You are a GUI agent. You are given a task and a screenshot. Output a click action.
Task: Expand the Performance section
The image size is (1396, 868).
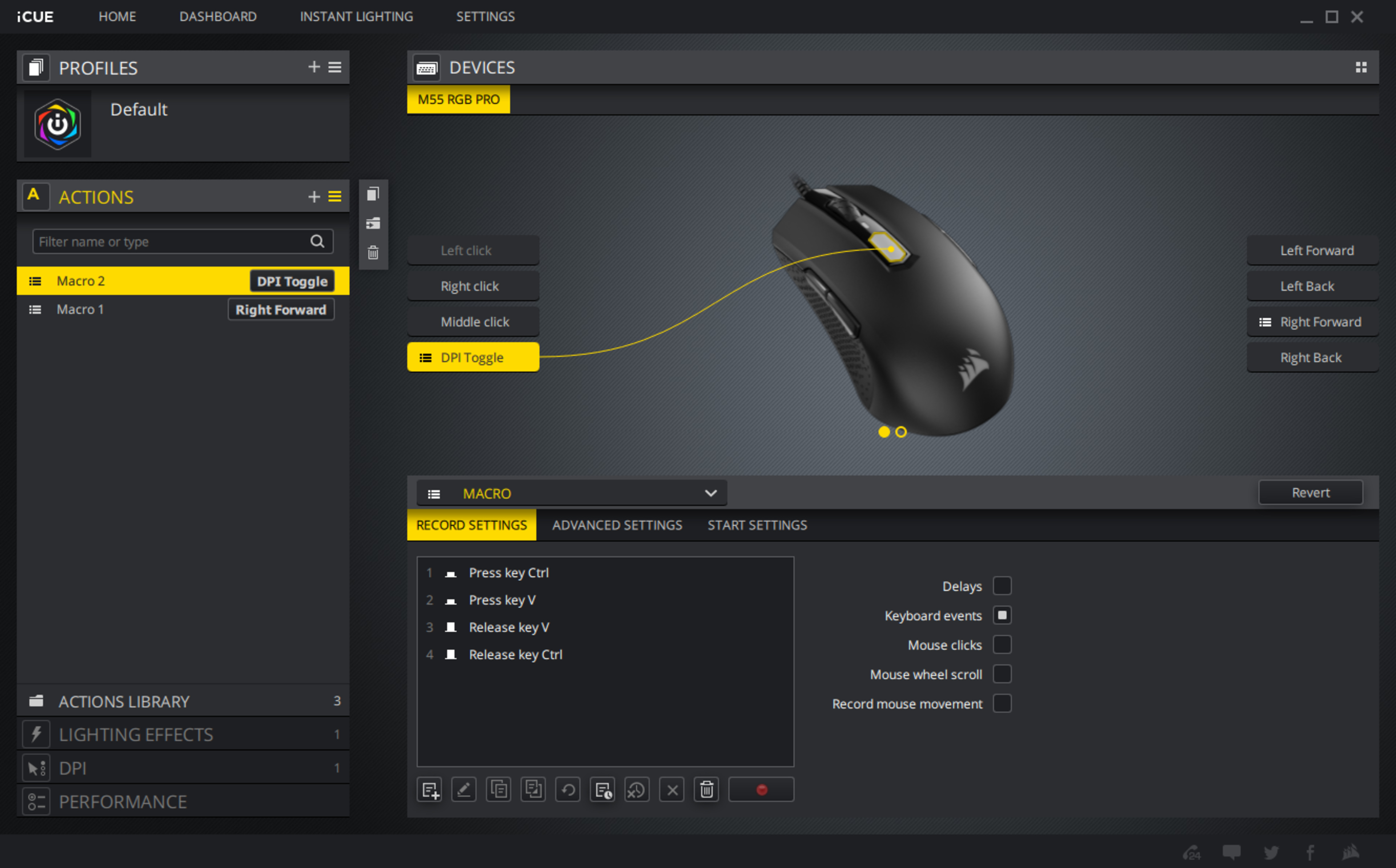183,801
